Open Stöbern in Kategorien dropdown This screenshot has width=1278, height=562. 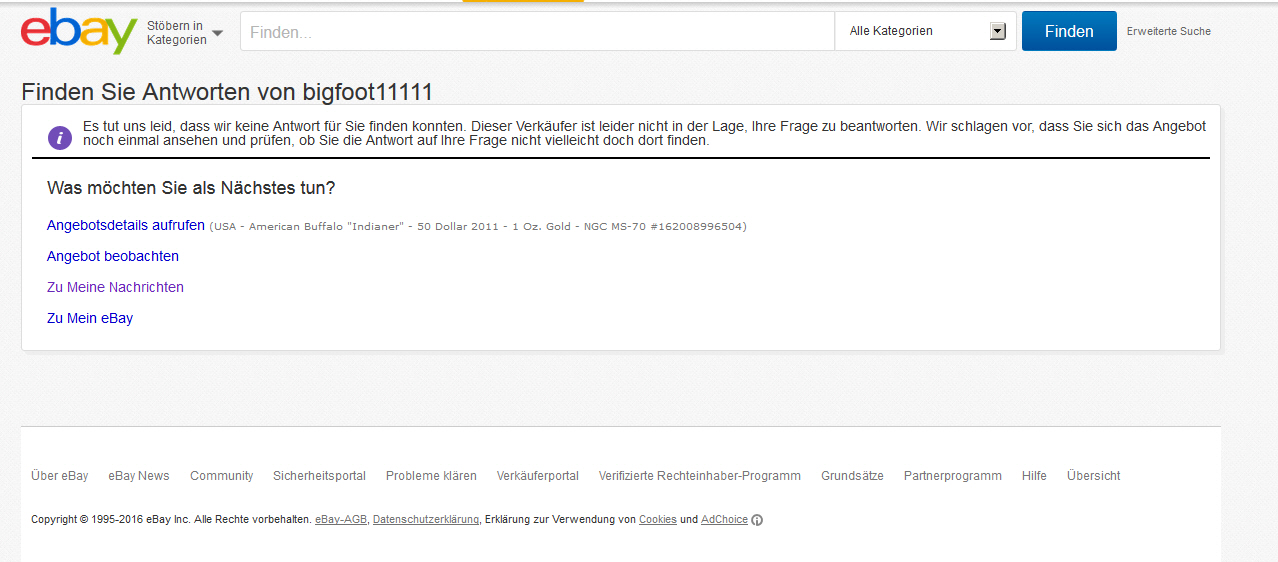(185, 32)
